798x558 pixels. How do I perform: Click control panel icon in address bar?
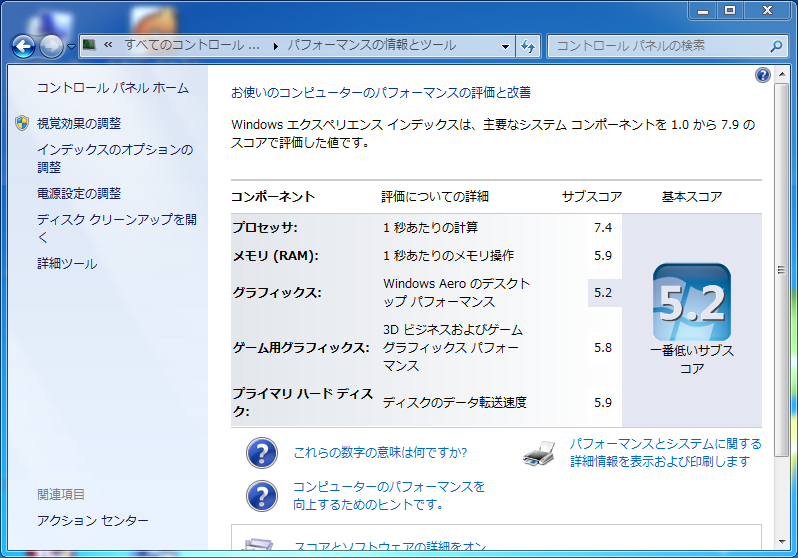pos(90,45)
